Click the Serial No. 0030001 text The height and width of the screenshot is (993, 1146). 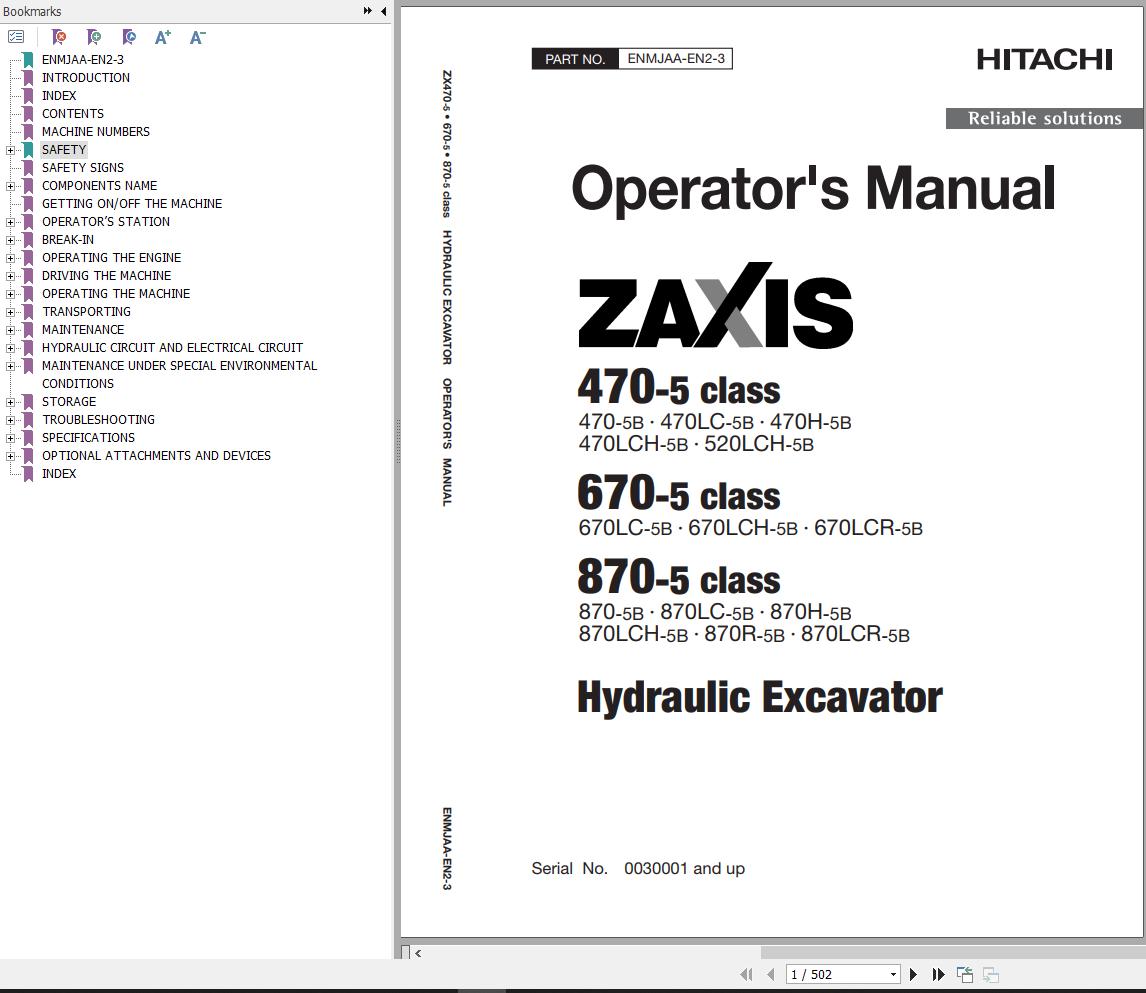[x=637, y=869]
